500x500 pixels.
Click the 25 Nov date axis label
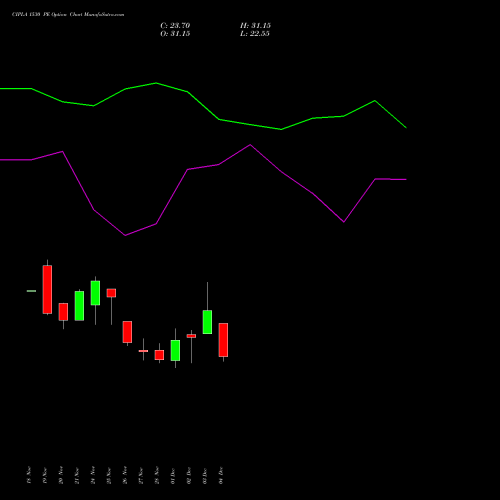tap(109, 475)
